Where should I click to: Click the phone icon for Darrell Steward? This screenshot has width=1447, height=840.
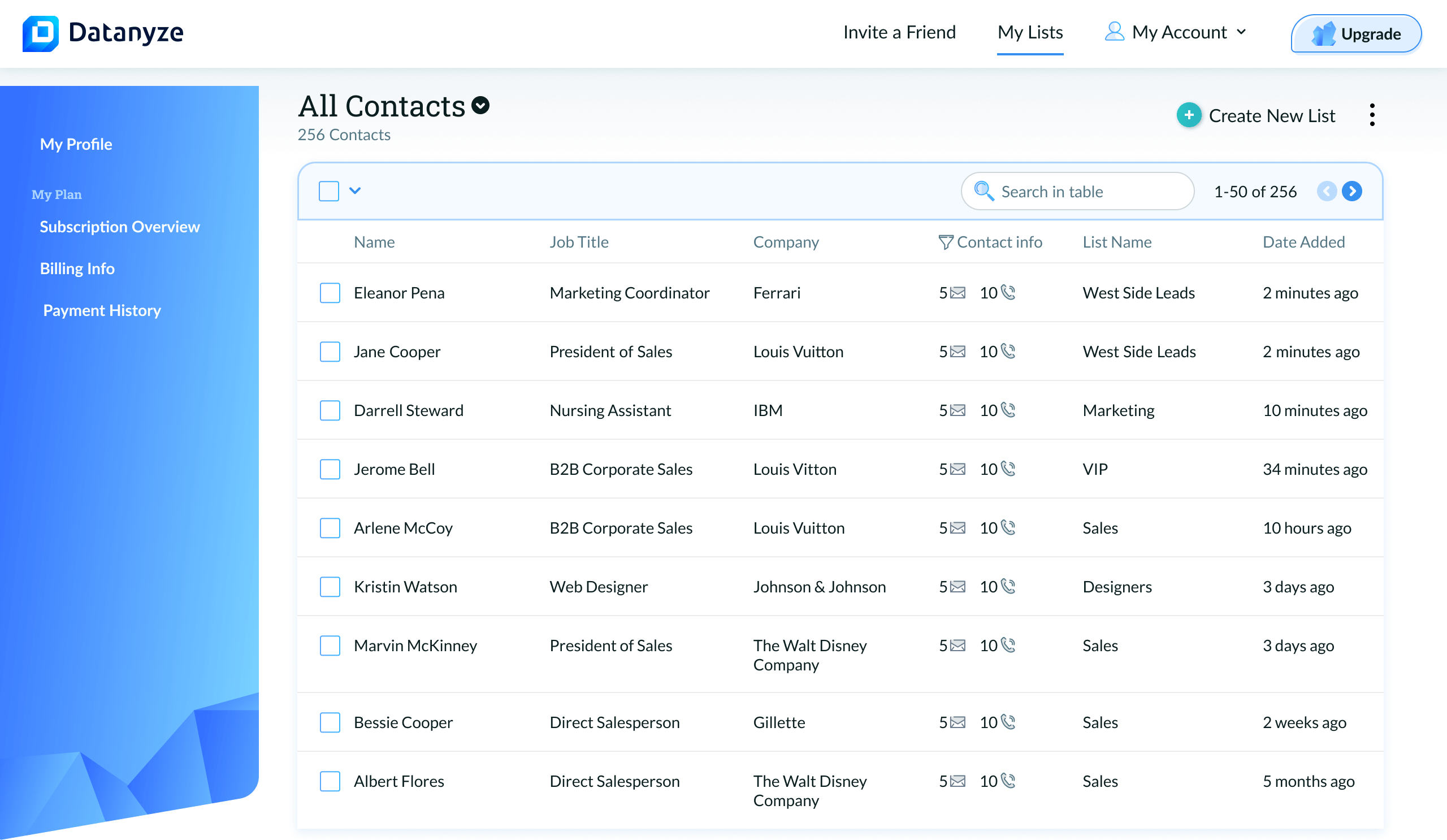pos(1008,410)
